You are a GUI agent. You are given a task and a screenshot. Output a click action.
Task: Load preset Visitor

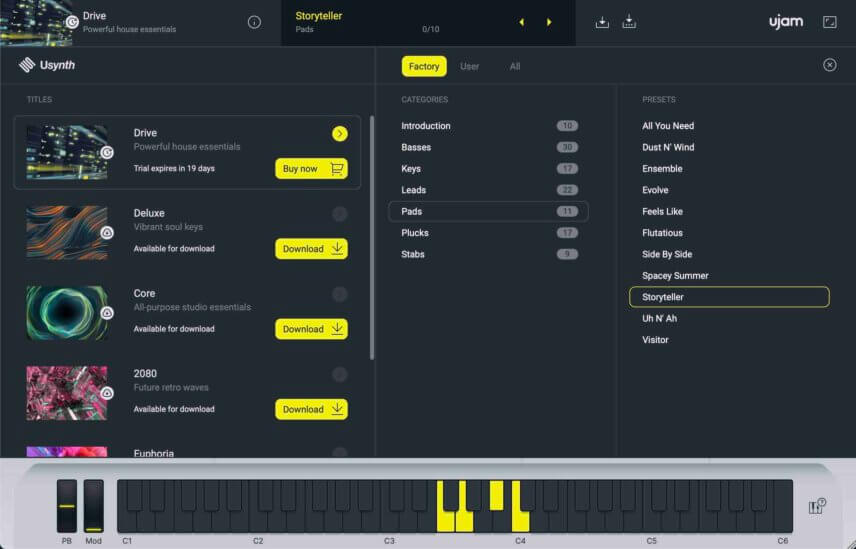point(655,339)
